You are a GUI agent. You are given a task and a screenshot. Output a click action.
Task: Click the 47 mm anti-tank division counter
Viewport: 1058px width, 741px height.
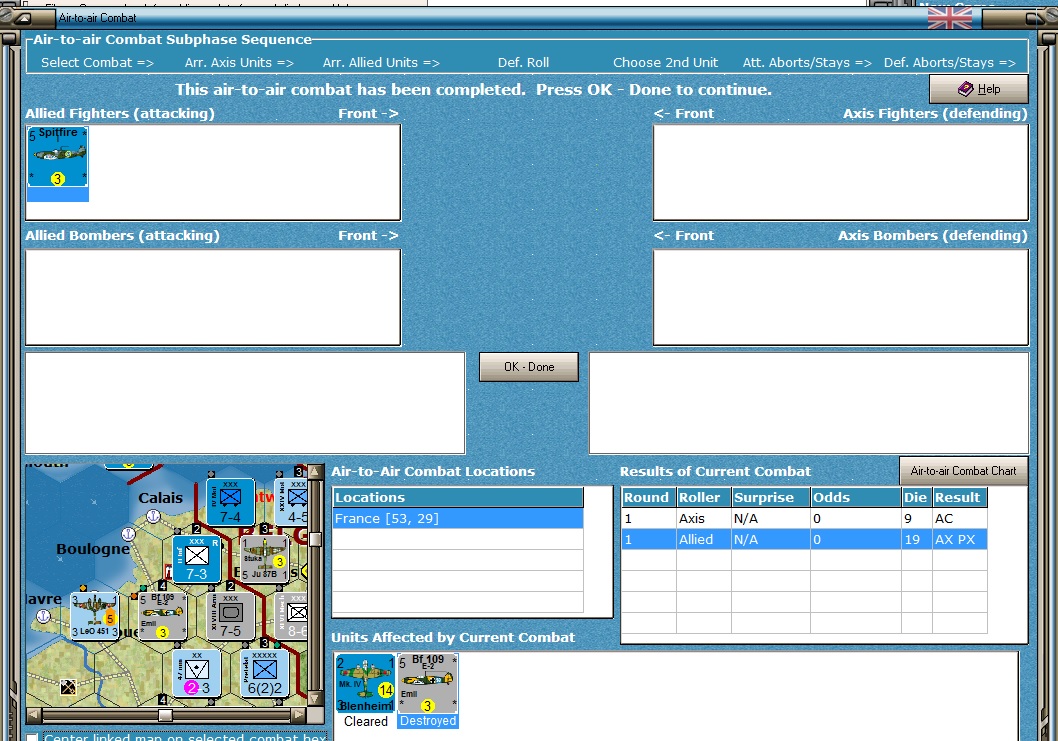196,673
